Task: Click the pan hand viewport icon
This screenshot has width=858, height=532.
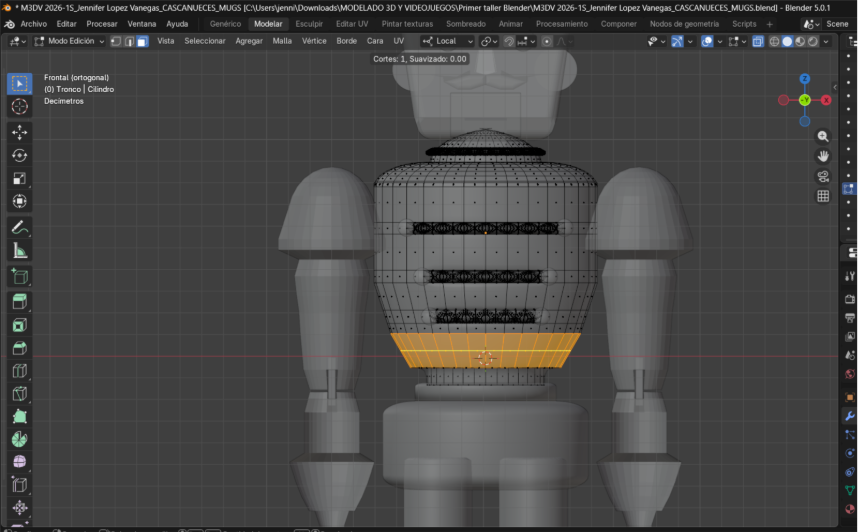Action: 823,156
